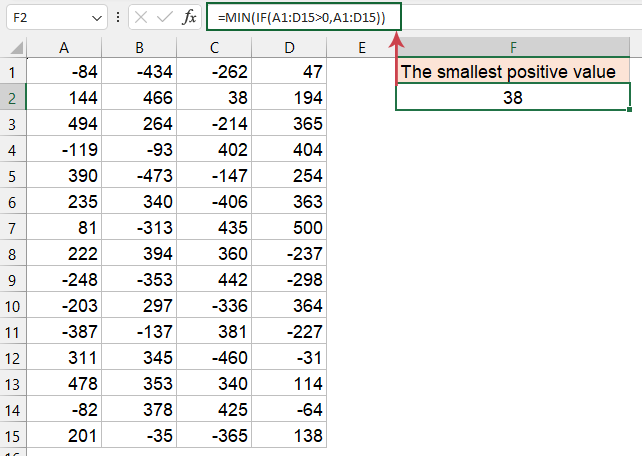
Task: Select column A header
Action: (x=64, y=48)
